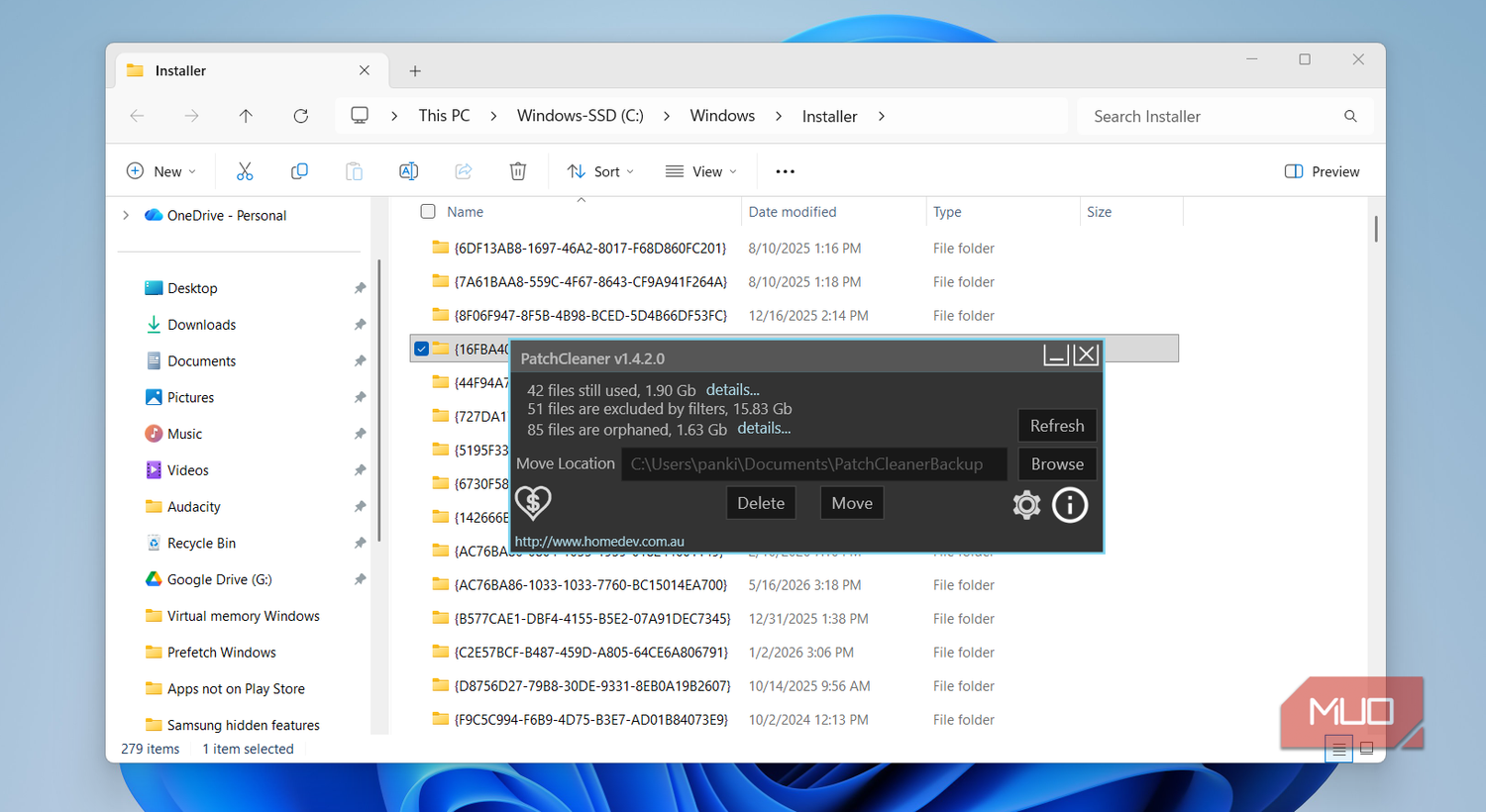Click PatchCleaner Move button

pos(852,503)
